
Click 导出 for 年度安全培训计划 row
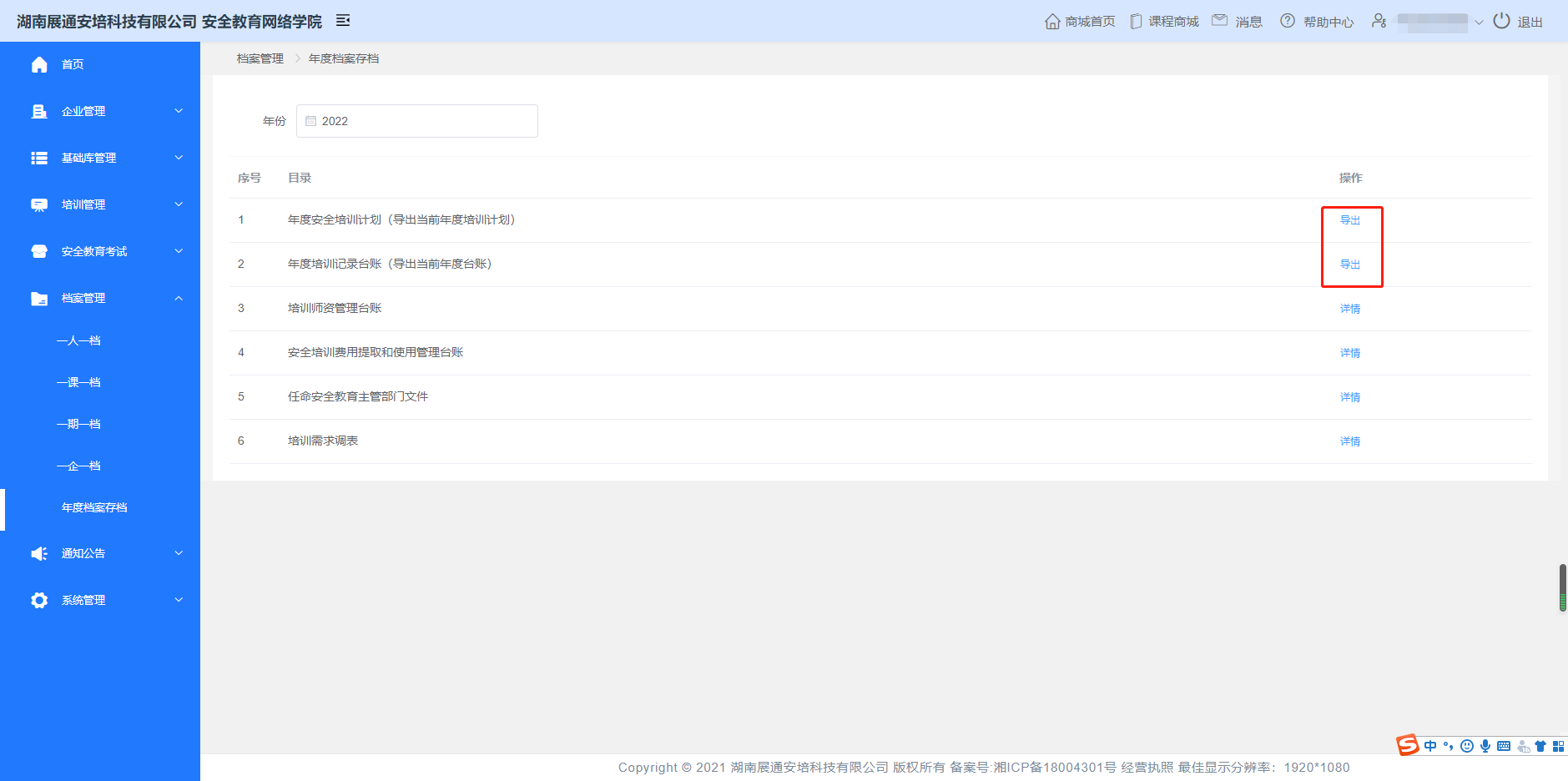pos(1350,220)
